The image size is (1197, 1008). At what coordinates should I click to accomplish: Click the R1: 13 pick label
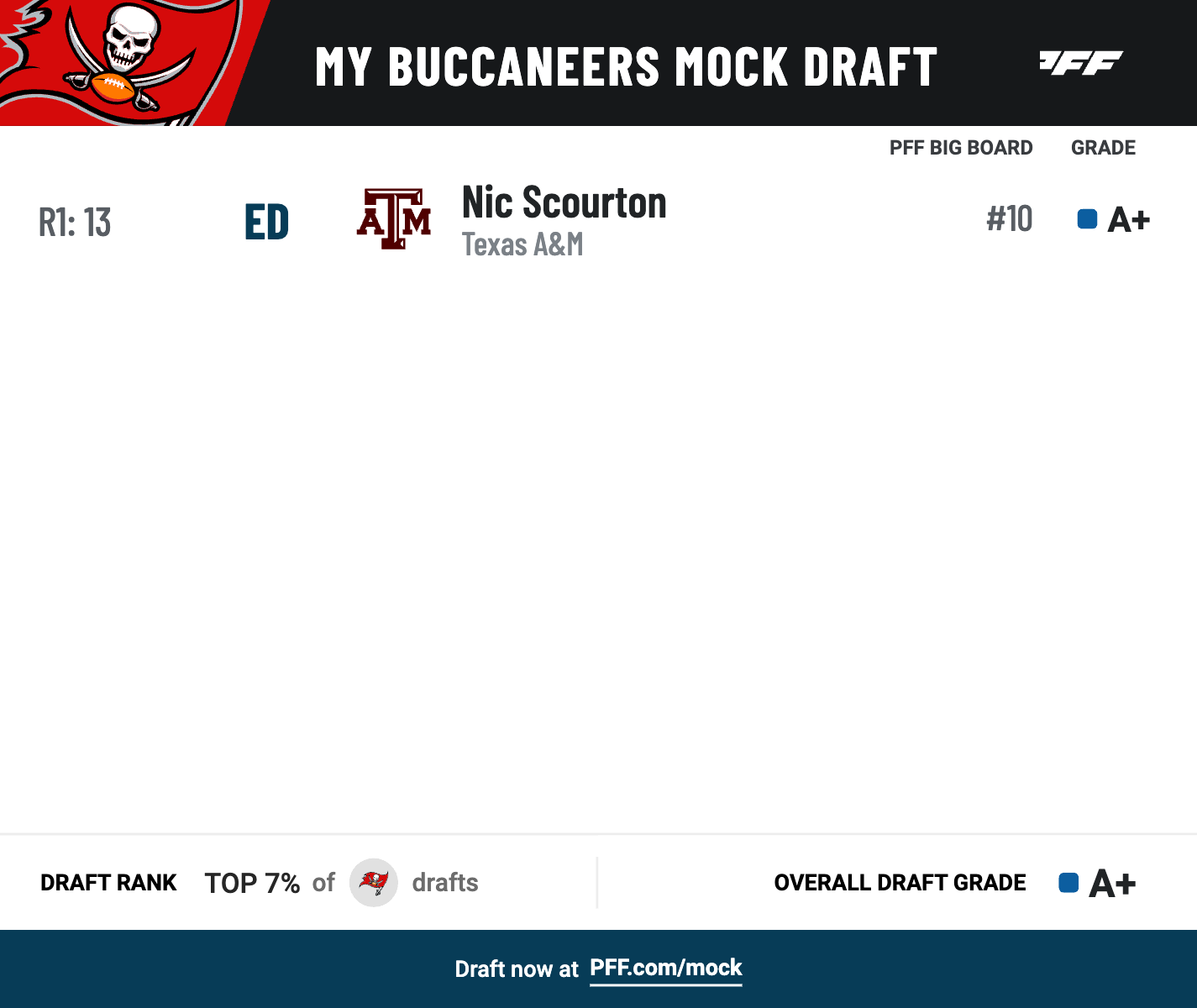click(75, 223)
